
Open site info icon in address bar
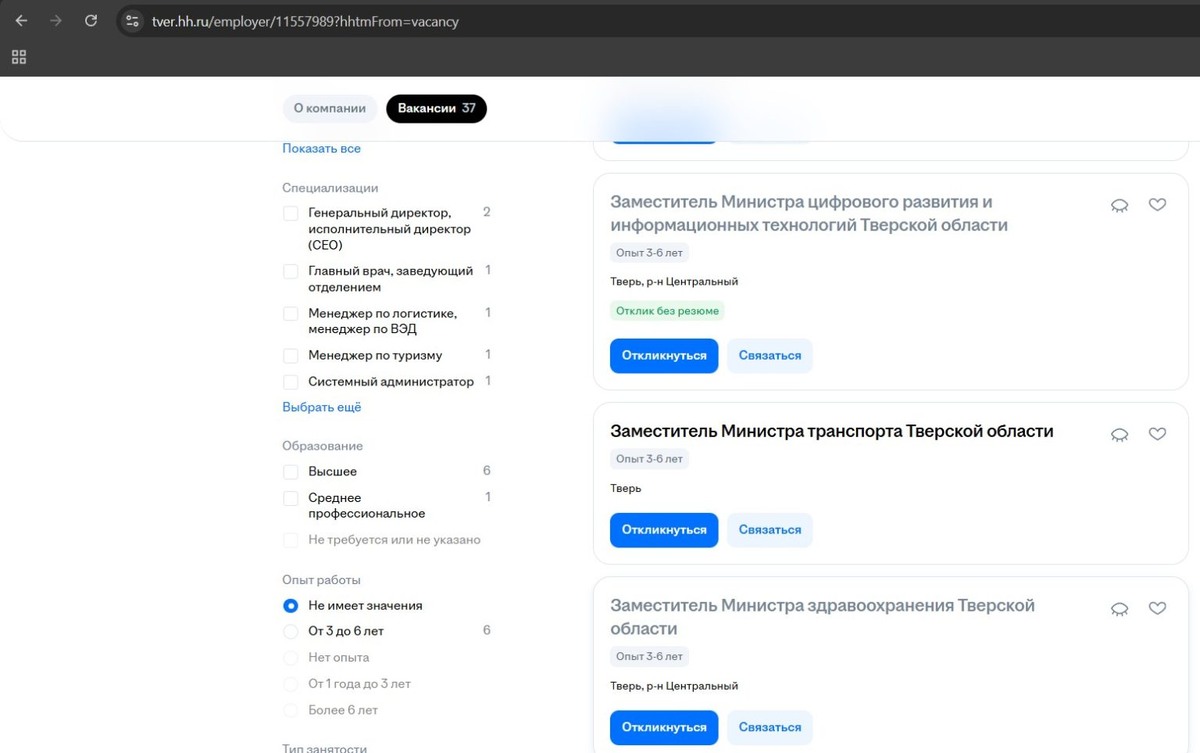coord(132,21)
